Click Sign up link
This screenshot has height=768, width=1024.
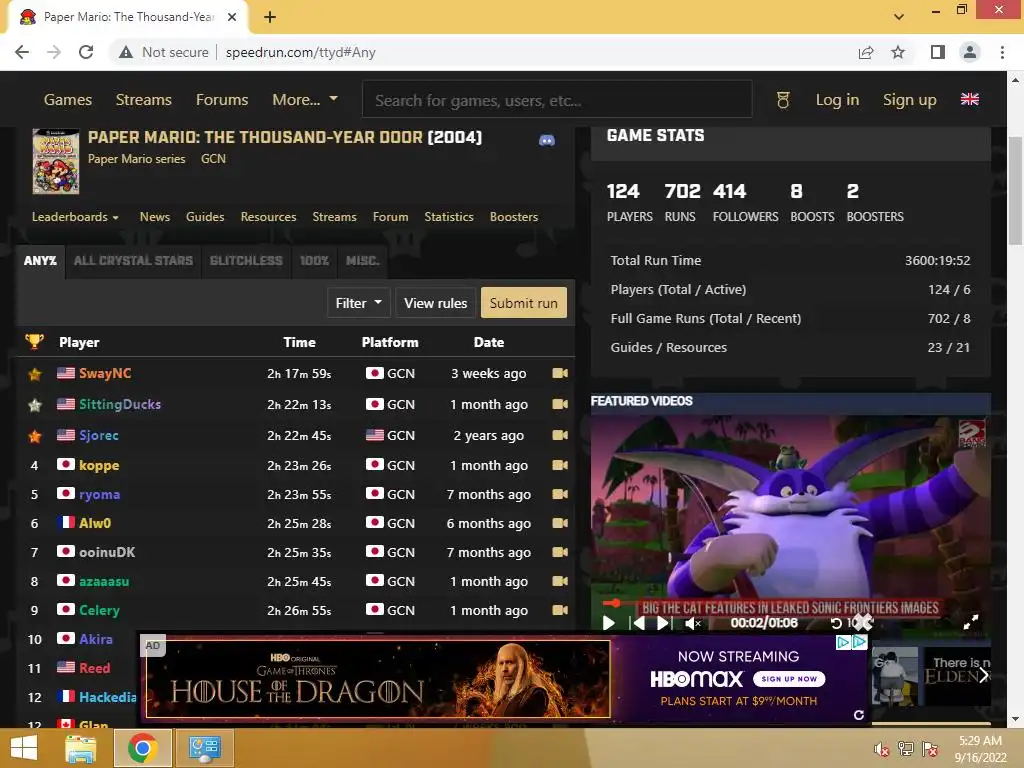910,100
